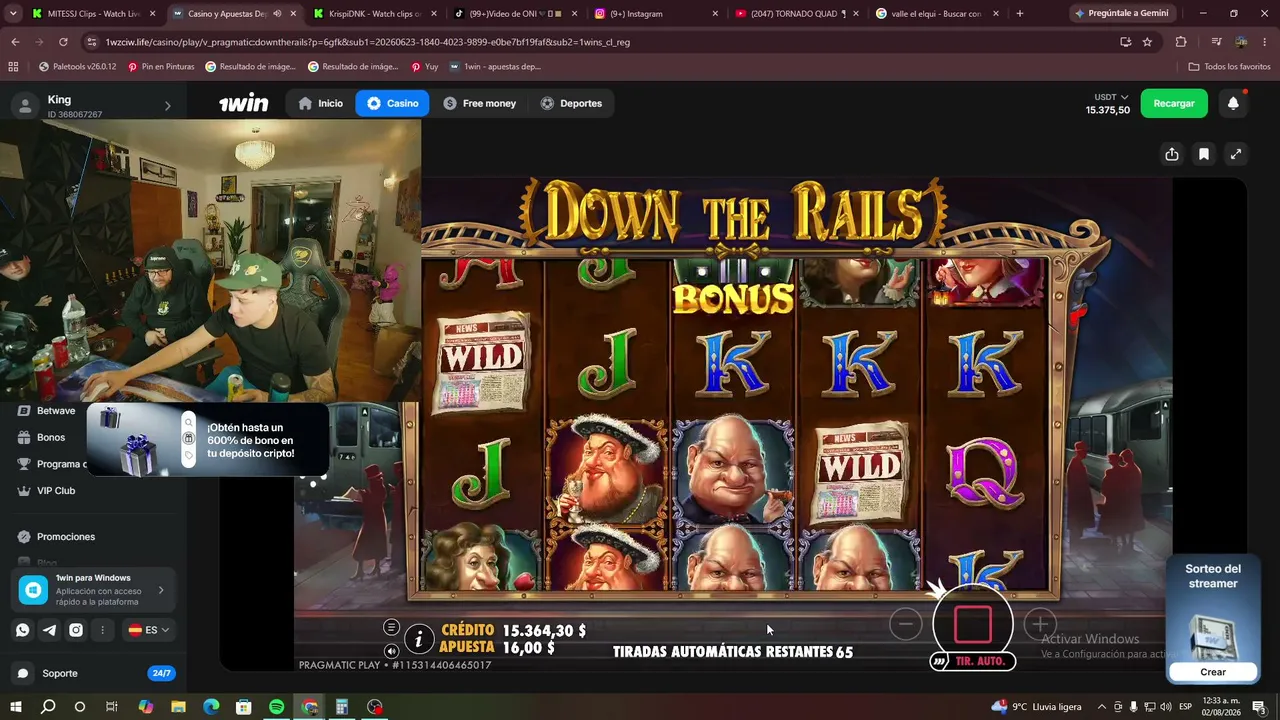Image resolution: width=1280 pixels, height=720 pixels.
Task: Open the Soporte chat
Action: [59, 673]
